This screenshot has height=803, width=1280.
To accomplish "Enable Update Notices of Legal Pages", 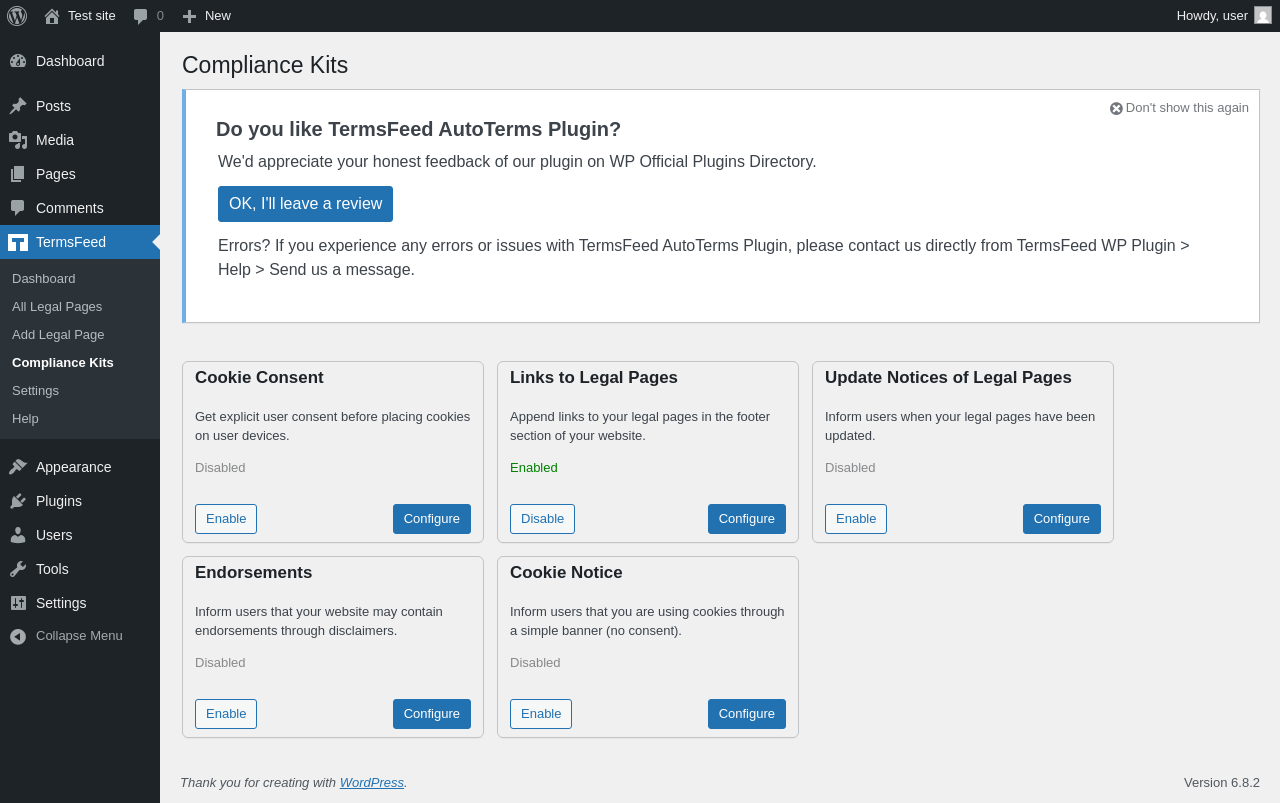I will pyautogui.click(x=856, y=519).
